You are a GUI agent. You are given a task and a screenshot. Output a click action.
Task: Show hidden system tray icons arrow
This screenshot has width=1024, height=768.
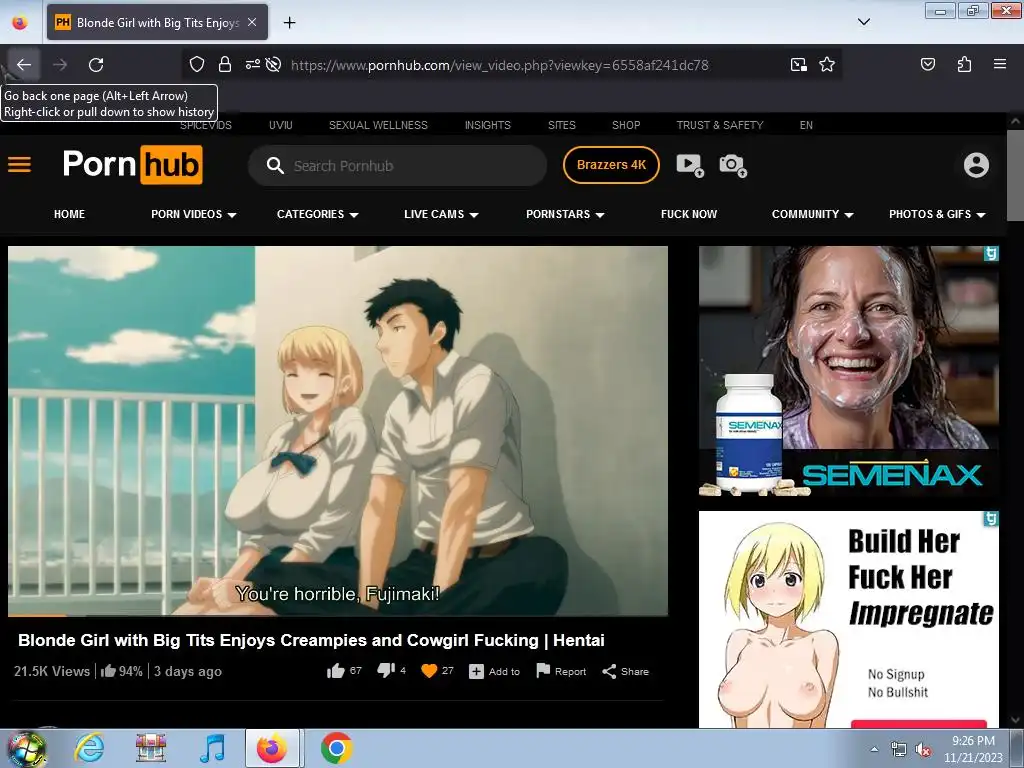point(874,750)
